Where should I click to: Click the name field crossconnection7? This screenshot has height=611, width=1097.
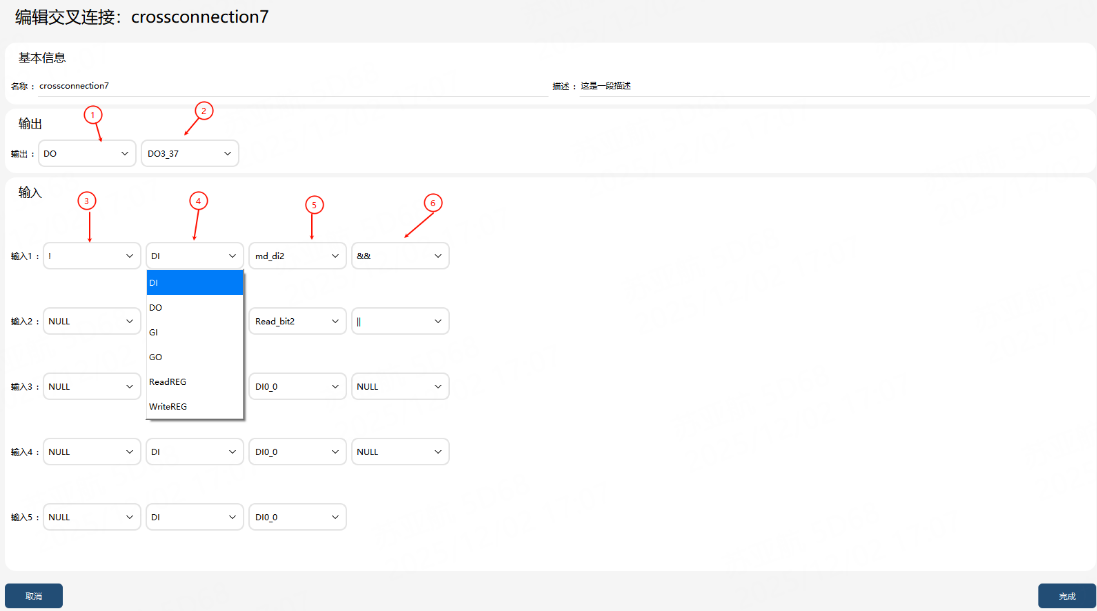click(294, 86)
